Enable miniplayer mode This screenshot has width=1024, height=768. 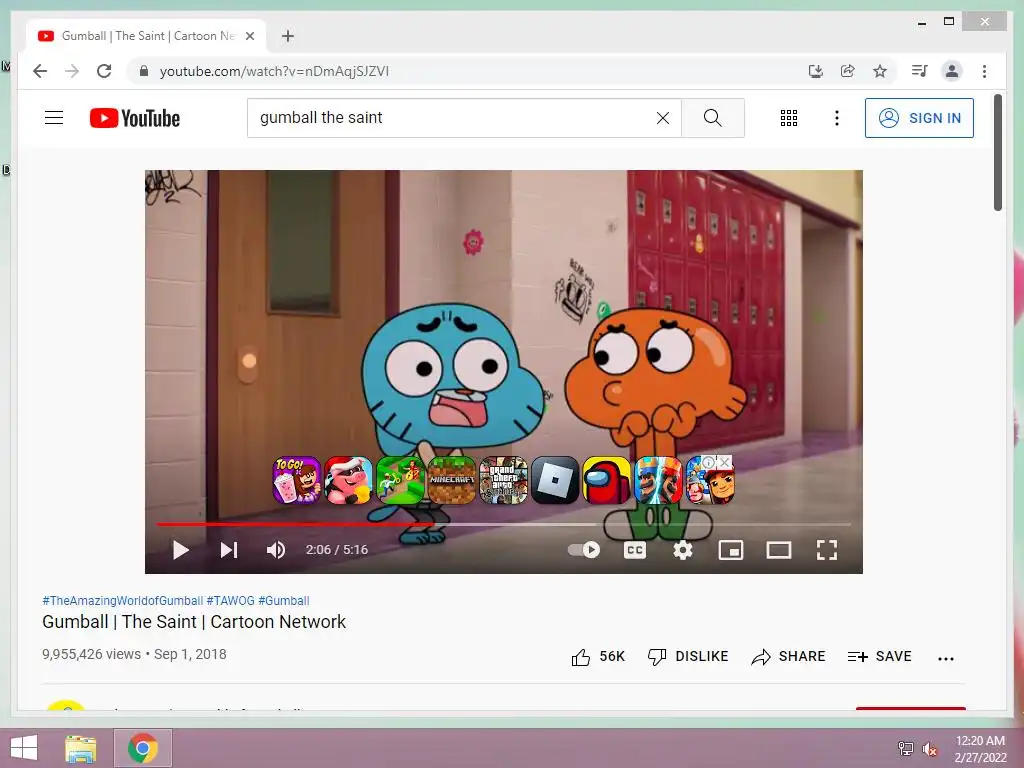(x=730, y=550)
